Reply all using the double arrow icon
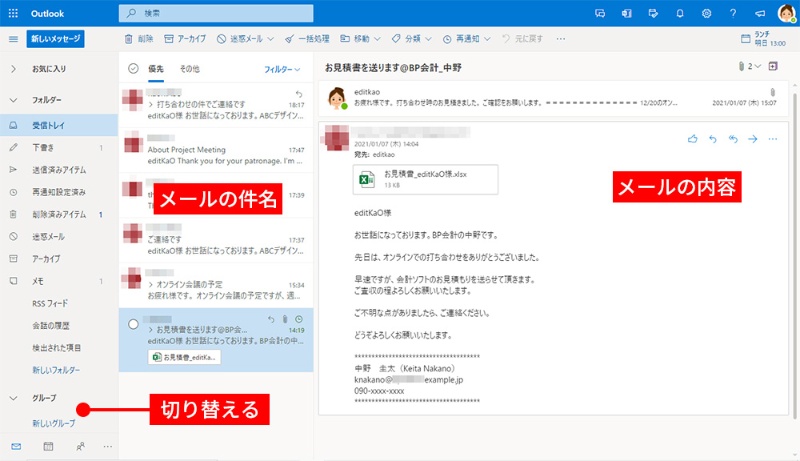 point(733,139)
